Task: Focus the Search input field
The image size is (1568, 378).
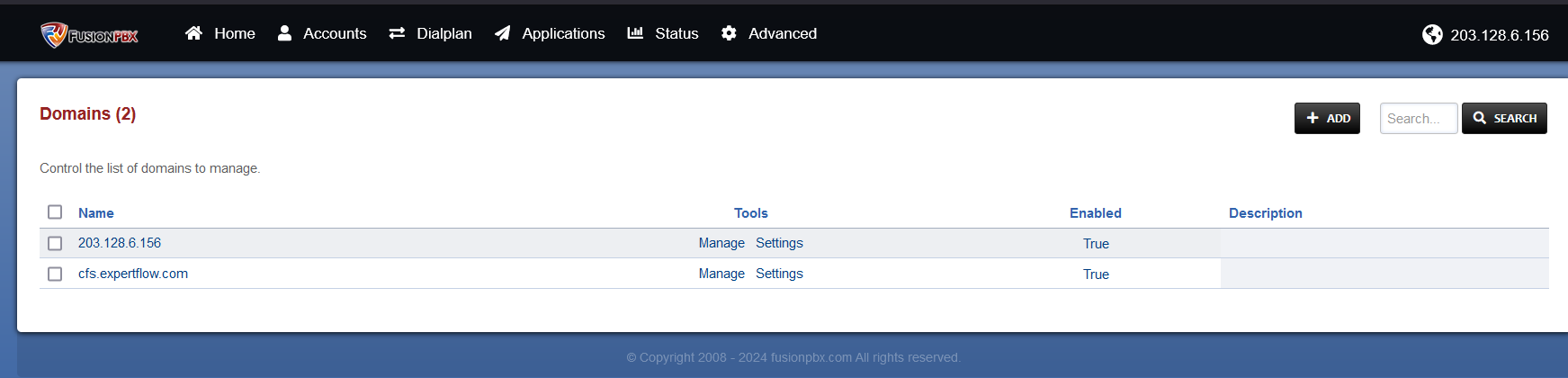Action: coord(1418,119)
